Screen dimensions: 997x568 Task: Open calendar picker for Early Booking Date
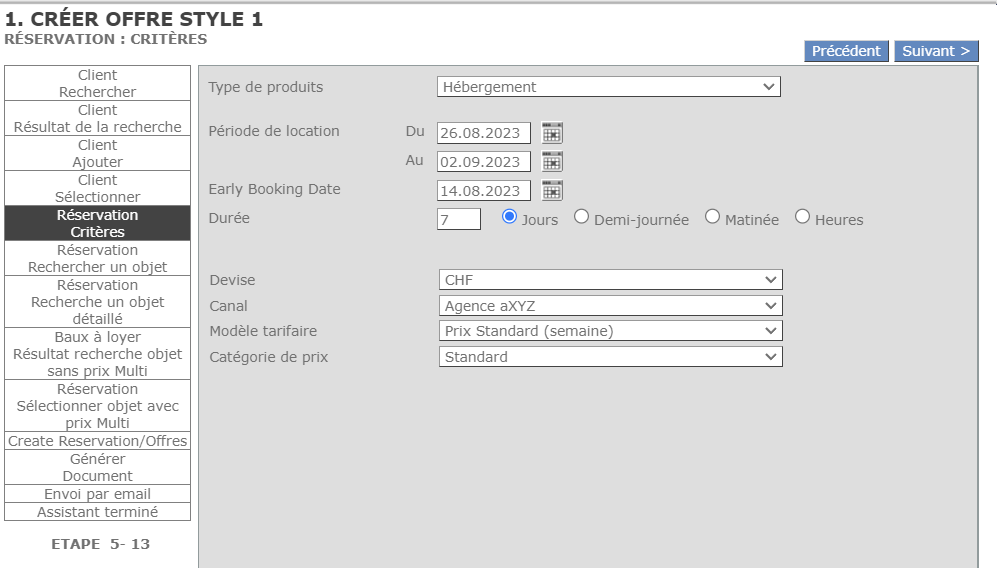[552, 190]
